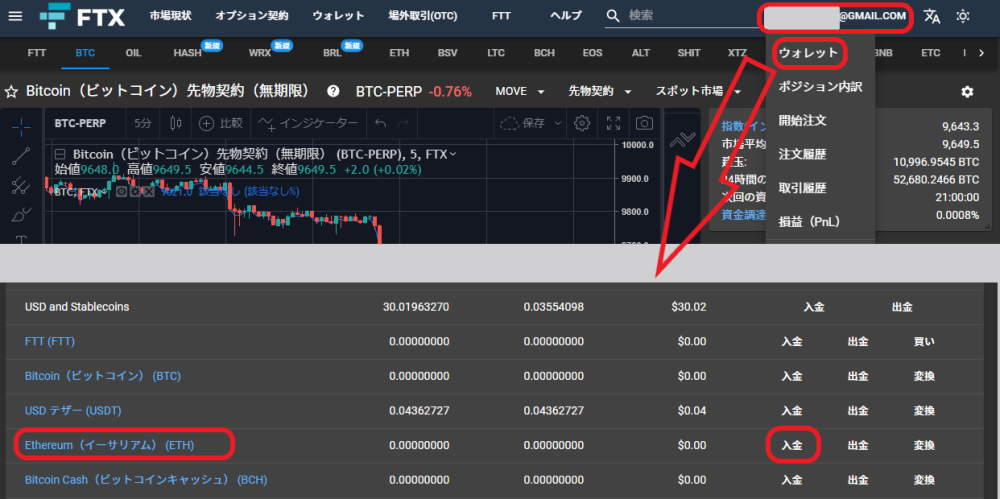Switch to the EOS ticker tab
Image resolution: width=1000 pixels, height=499 pixels.
[592, 53]
